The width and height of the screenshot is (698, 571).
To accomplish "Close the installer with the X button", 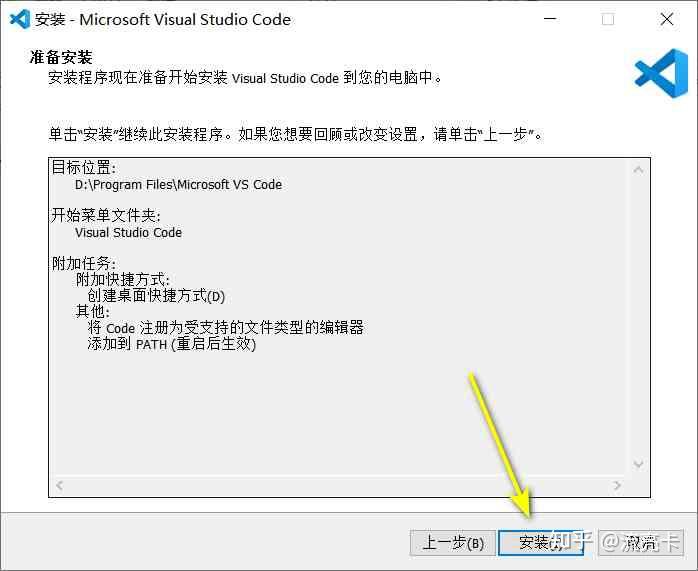I will pos(666,19).
